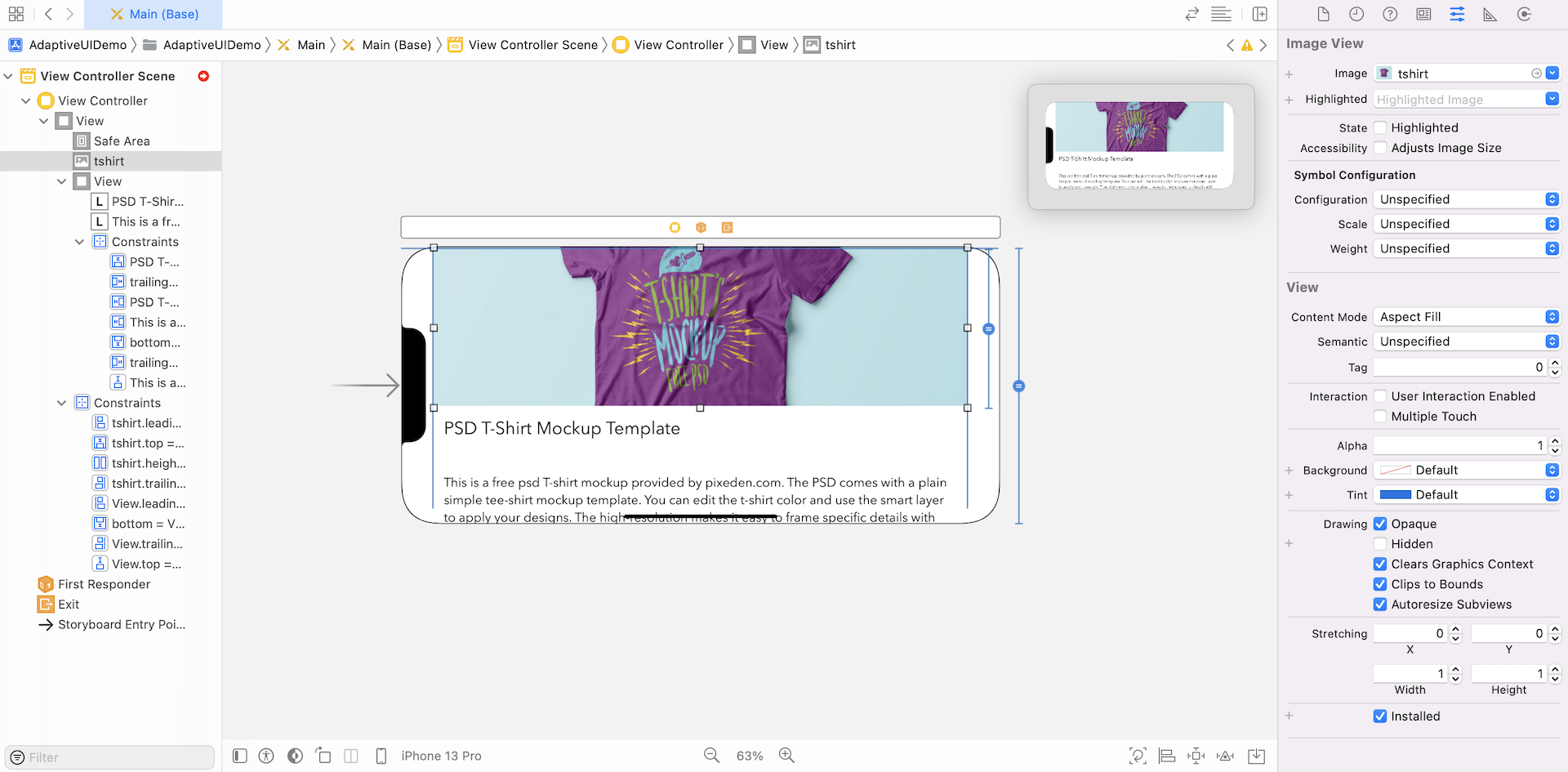Open the Background color dropdown
The height and width of the screenshot is (772, 1568).
pyautogui.click(x=1552, y=471)
